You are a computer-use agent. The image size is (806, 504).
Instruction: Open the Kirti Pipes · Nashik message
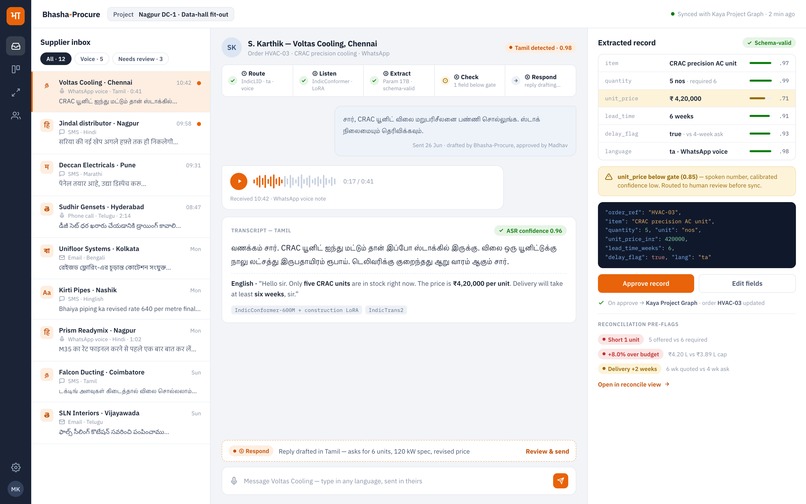pyautogui.click(x=121, y=299)
